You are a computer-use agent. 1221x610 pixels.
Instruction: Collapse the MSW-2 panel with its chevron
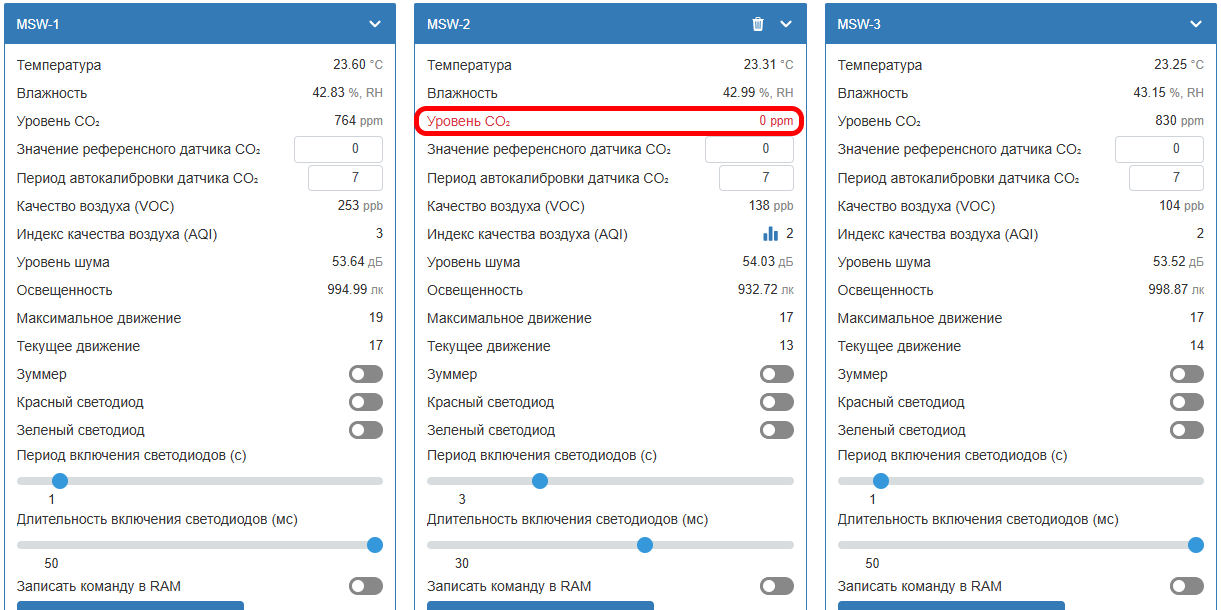coord(786,24)
